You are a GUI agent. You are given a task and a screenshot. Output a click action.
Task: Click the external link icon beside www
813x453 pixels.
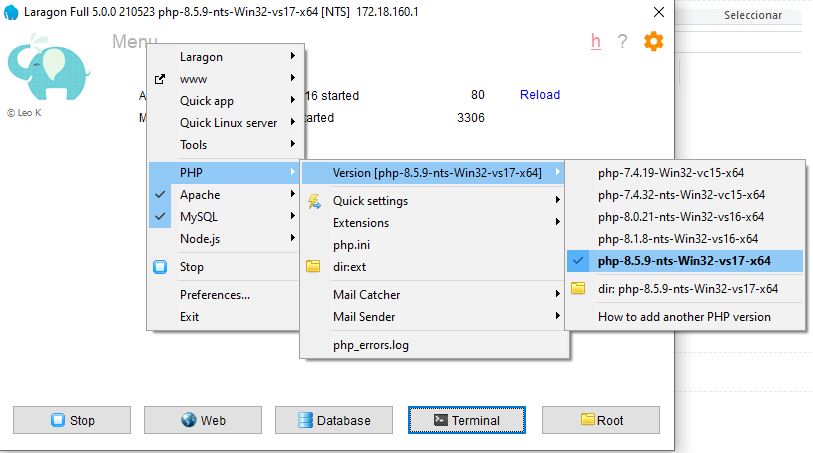pos(160,79)
